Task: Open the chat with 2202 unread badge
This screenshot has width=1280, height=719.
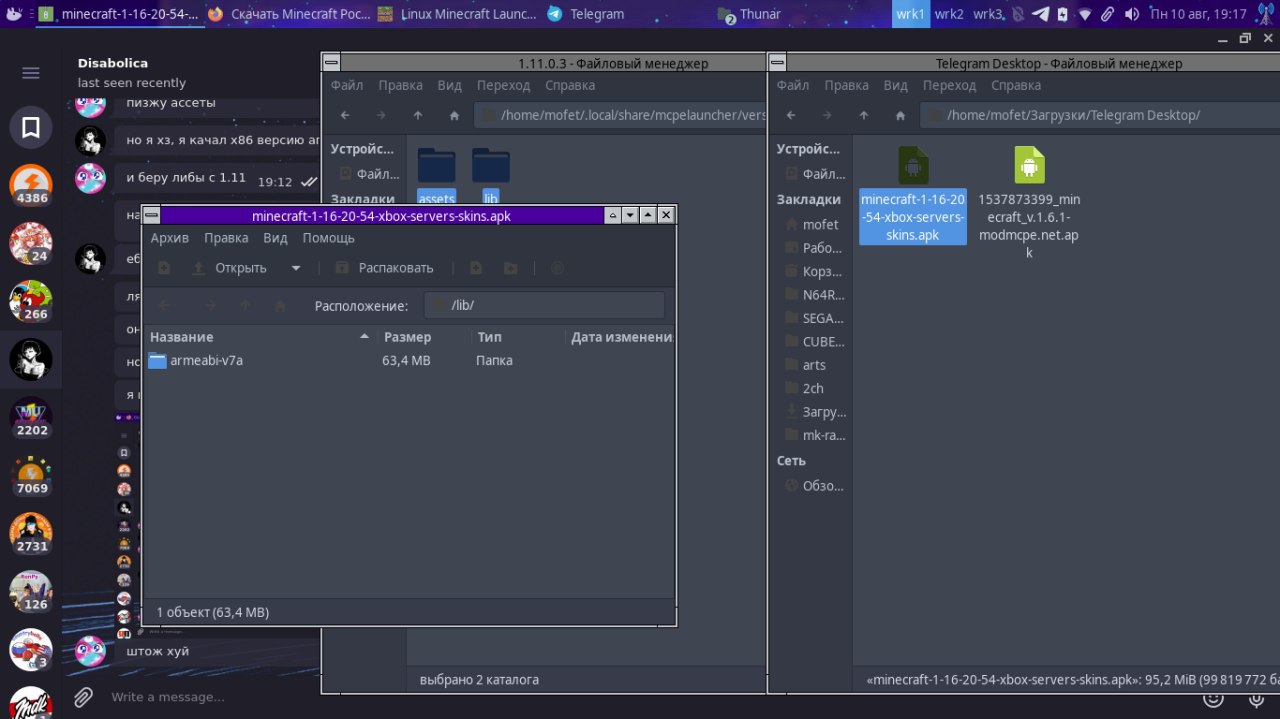Action: (31, 417)
